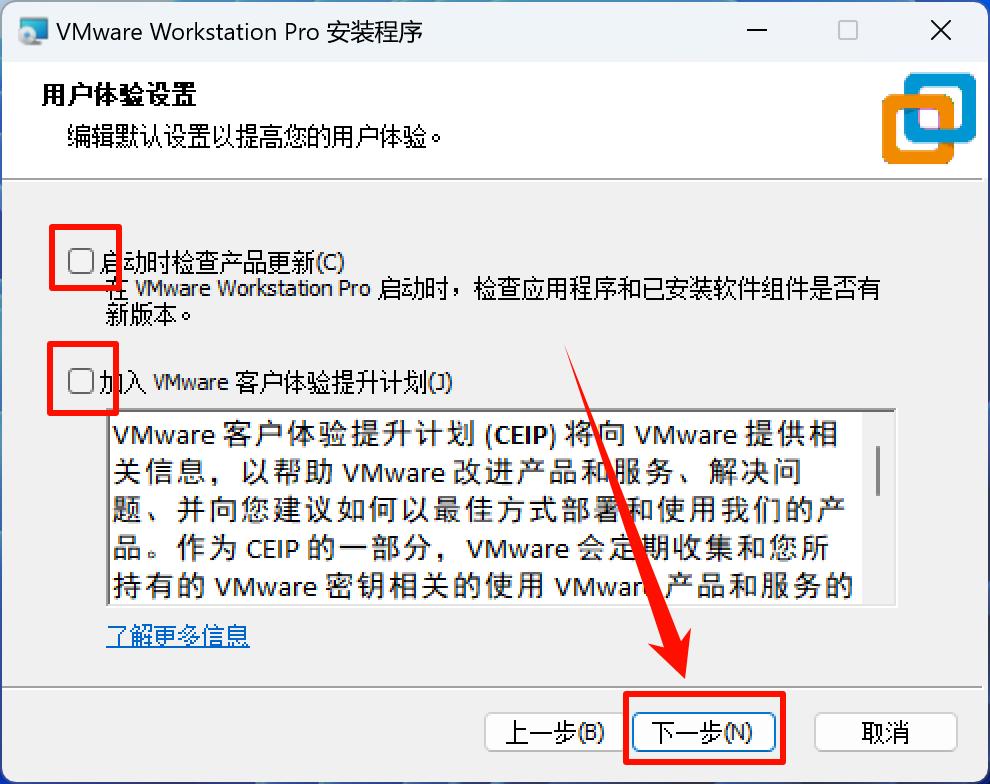Go back with 上一步(B) button
Screen dimensions: 990x784
pyautogui.click(x=554, y=732)
